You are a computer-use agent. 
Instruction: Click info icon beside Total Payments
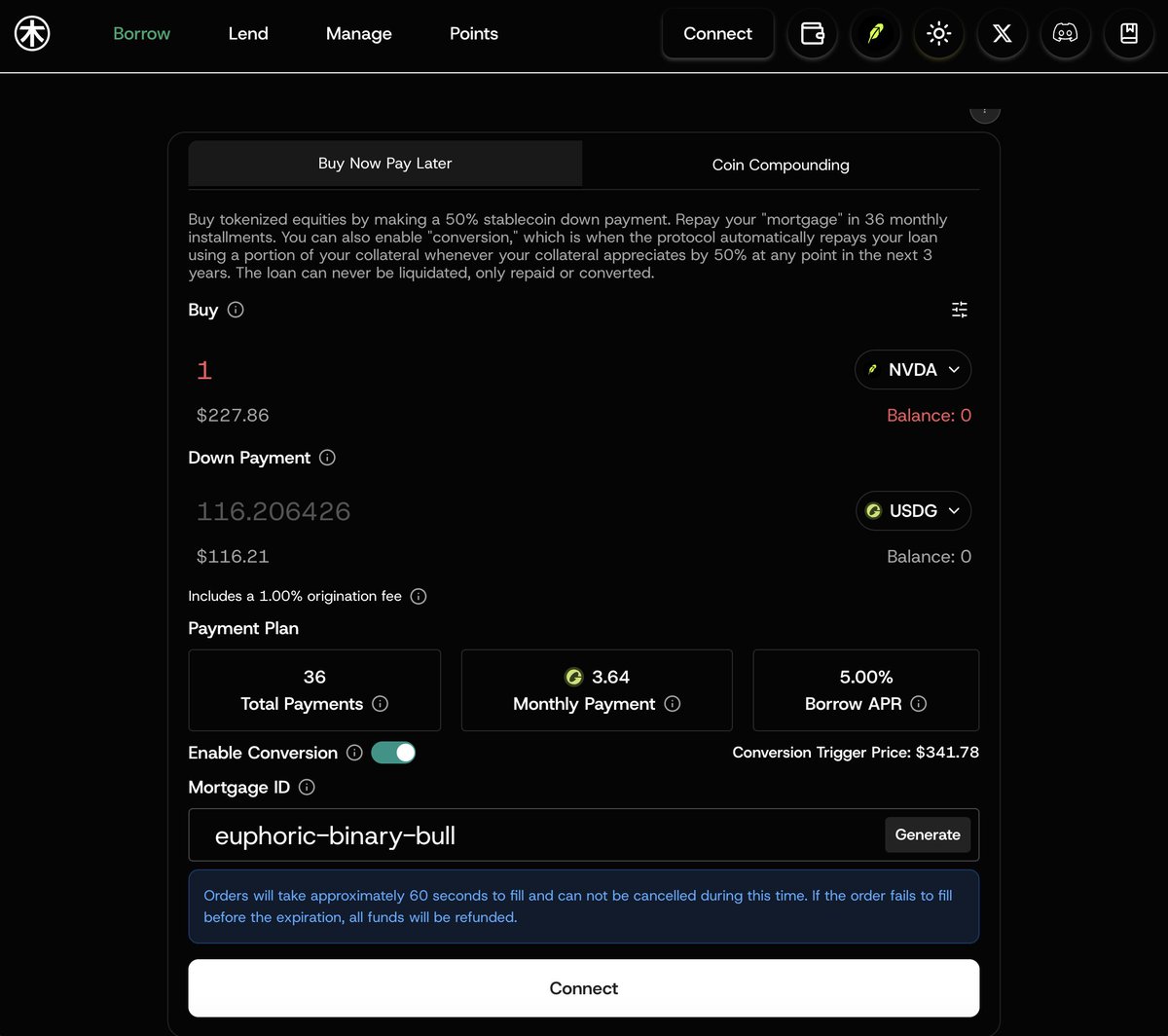(x=381, y=704)
